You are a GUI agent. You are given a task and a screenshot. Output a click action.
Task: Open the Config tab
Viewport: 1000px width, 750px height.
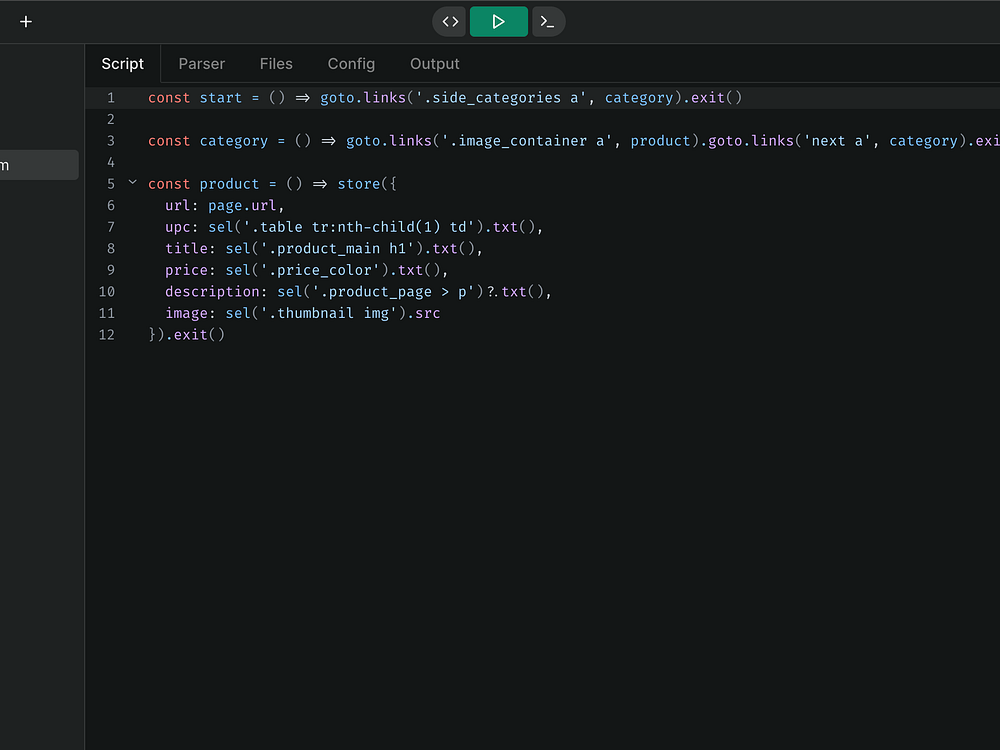click(x=351, y=64)
